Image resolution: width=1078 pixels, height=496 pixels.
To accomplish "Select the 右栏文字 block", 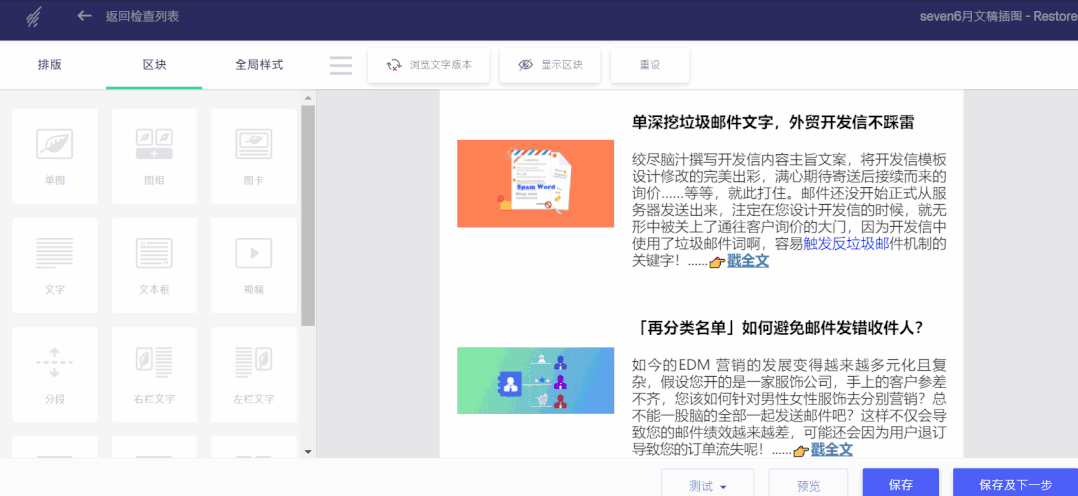I will coord(154,375).
